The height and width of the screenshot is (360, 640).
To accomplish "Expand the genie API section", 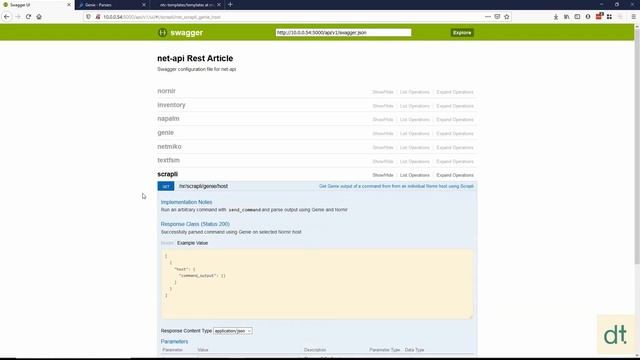I will click(166, 133).
